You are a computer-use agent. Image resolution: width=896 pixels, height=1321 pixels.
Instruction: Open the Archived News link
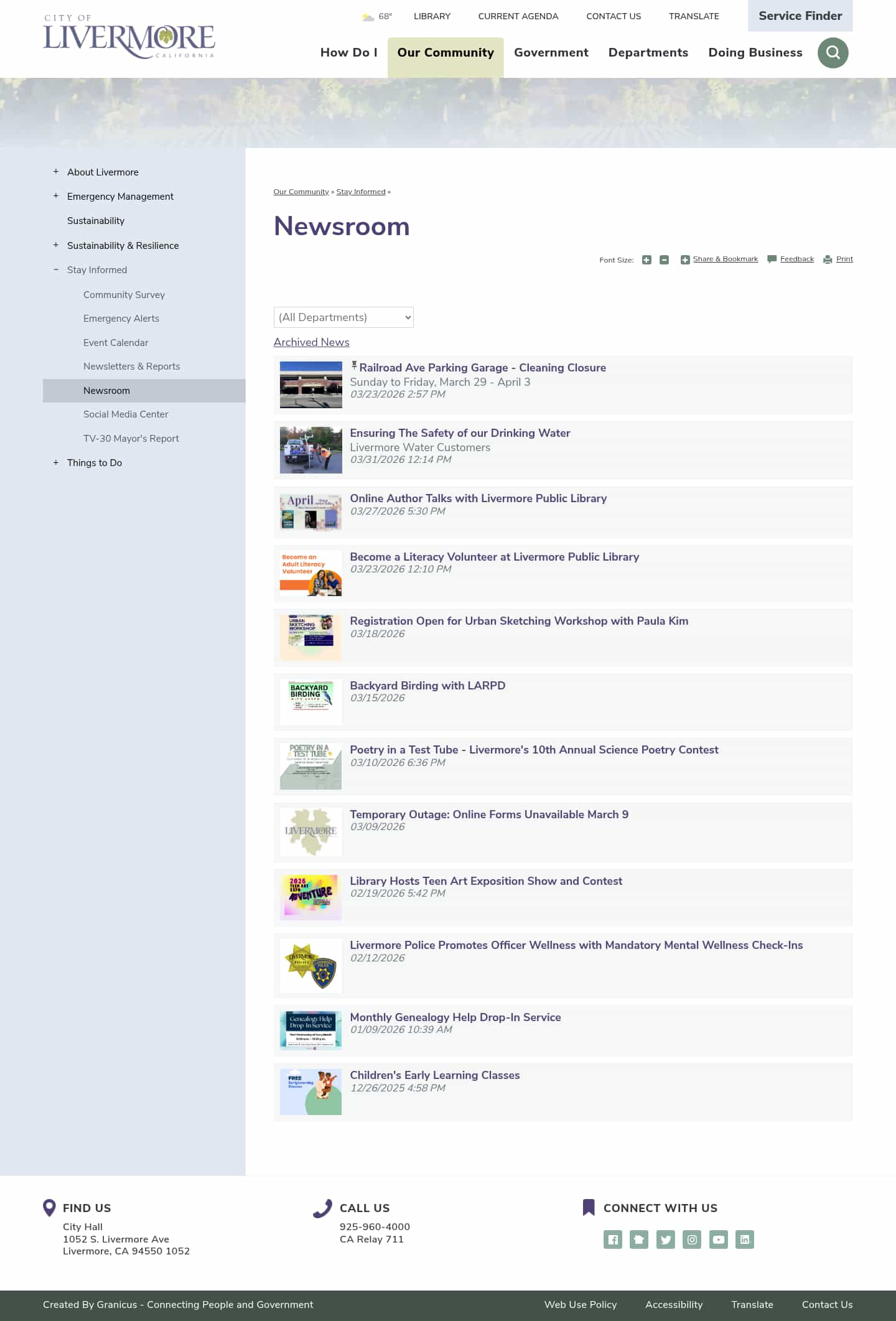[x=312, y=342]
